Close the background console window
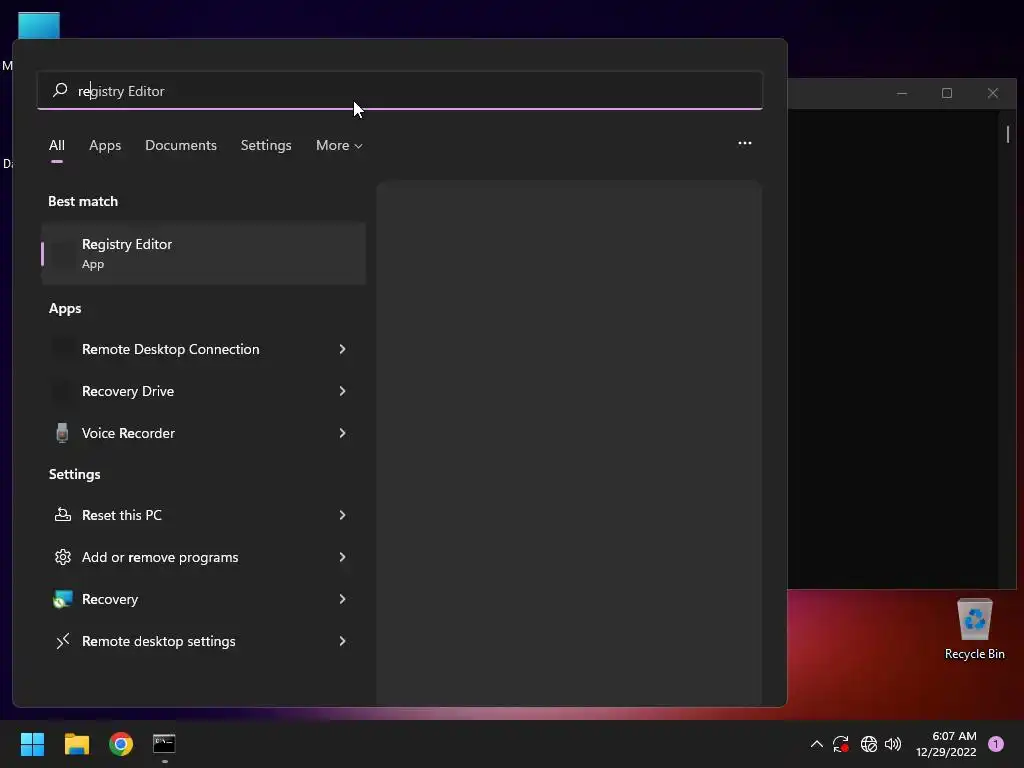This screenshot has height=768, width=1024. pos(993,93)
